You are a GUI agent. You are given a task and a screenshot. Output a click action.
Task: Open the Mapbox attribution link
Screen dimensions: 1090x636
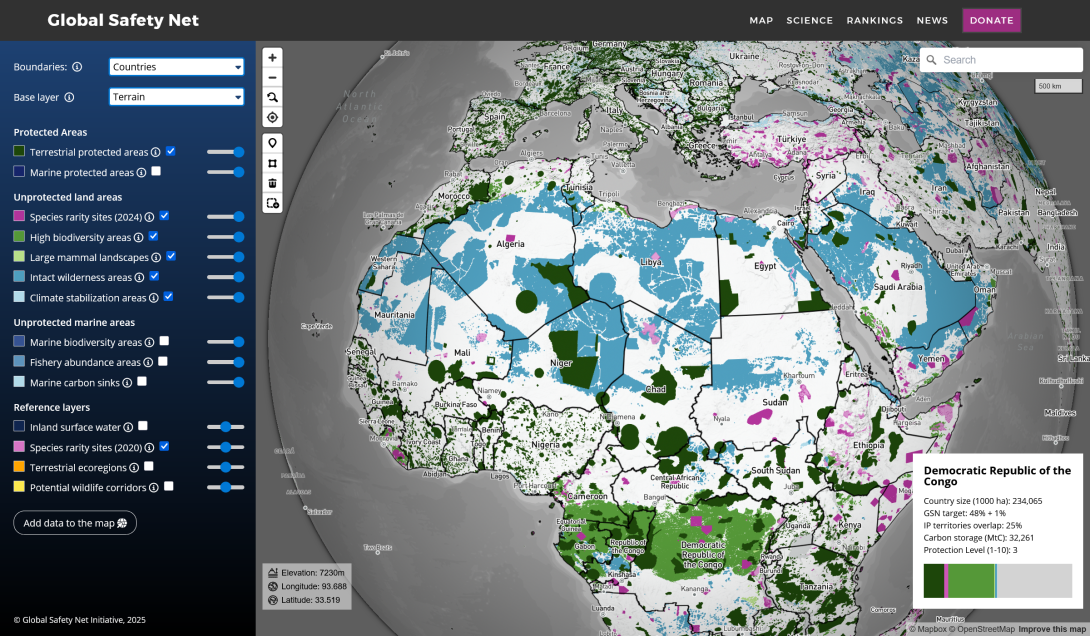(x=928, y=629)
